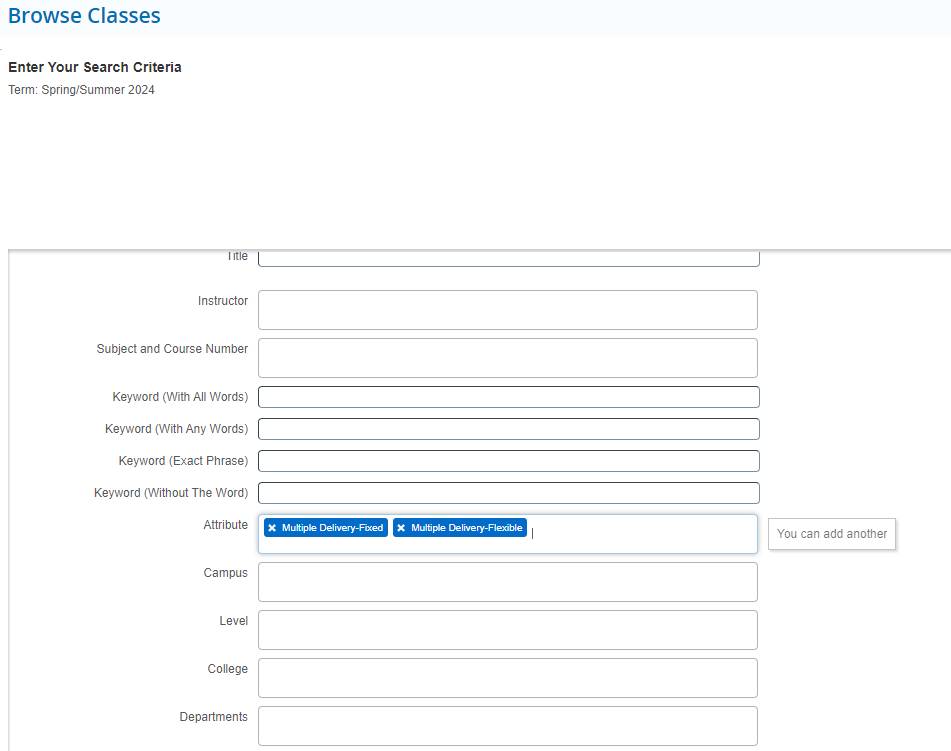
Task: Click the Browse Classes page heading
Action: pos(84,16)
